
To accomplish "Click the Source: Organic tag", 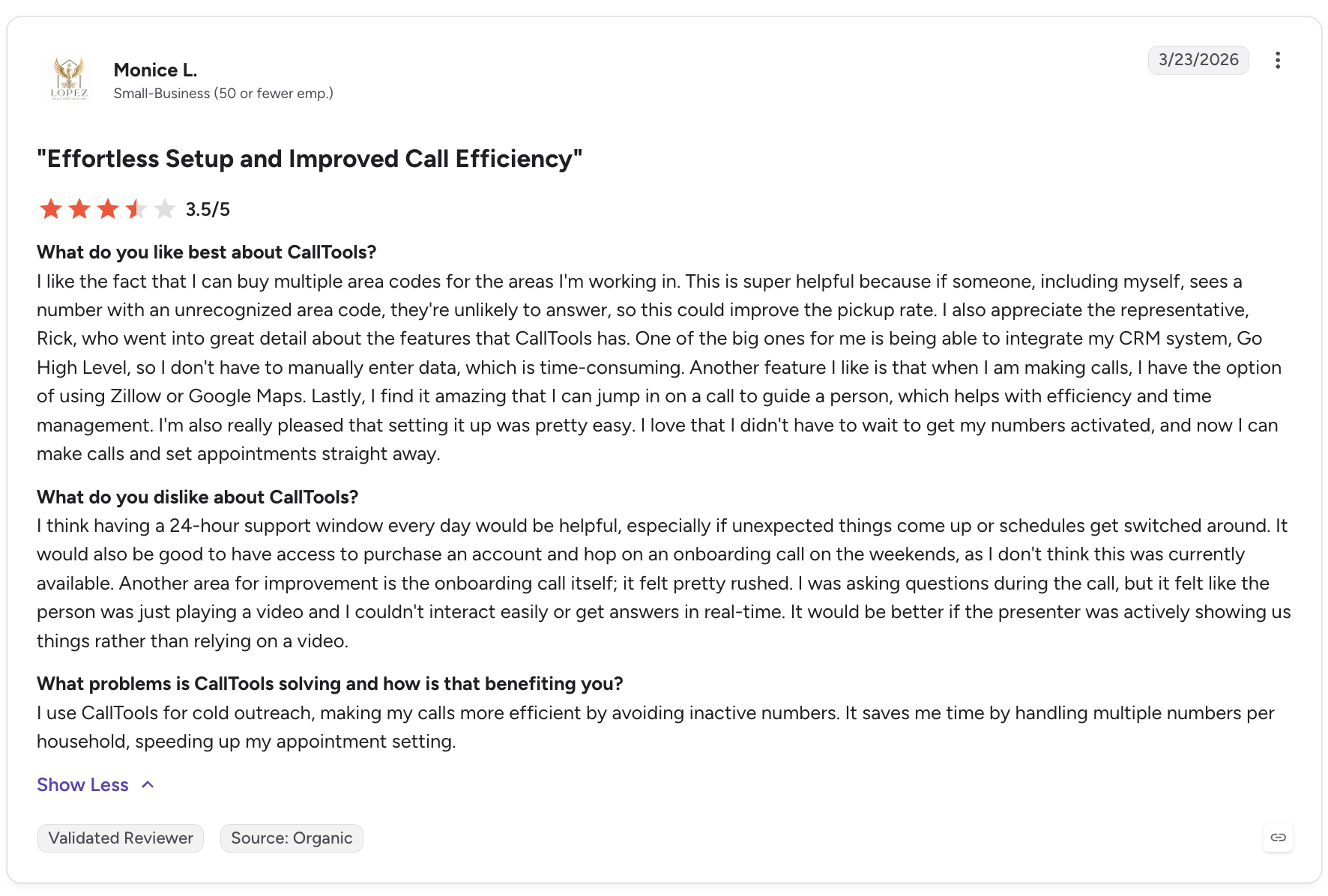I will (292, 838).
